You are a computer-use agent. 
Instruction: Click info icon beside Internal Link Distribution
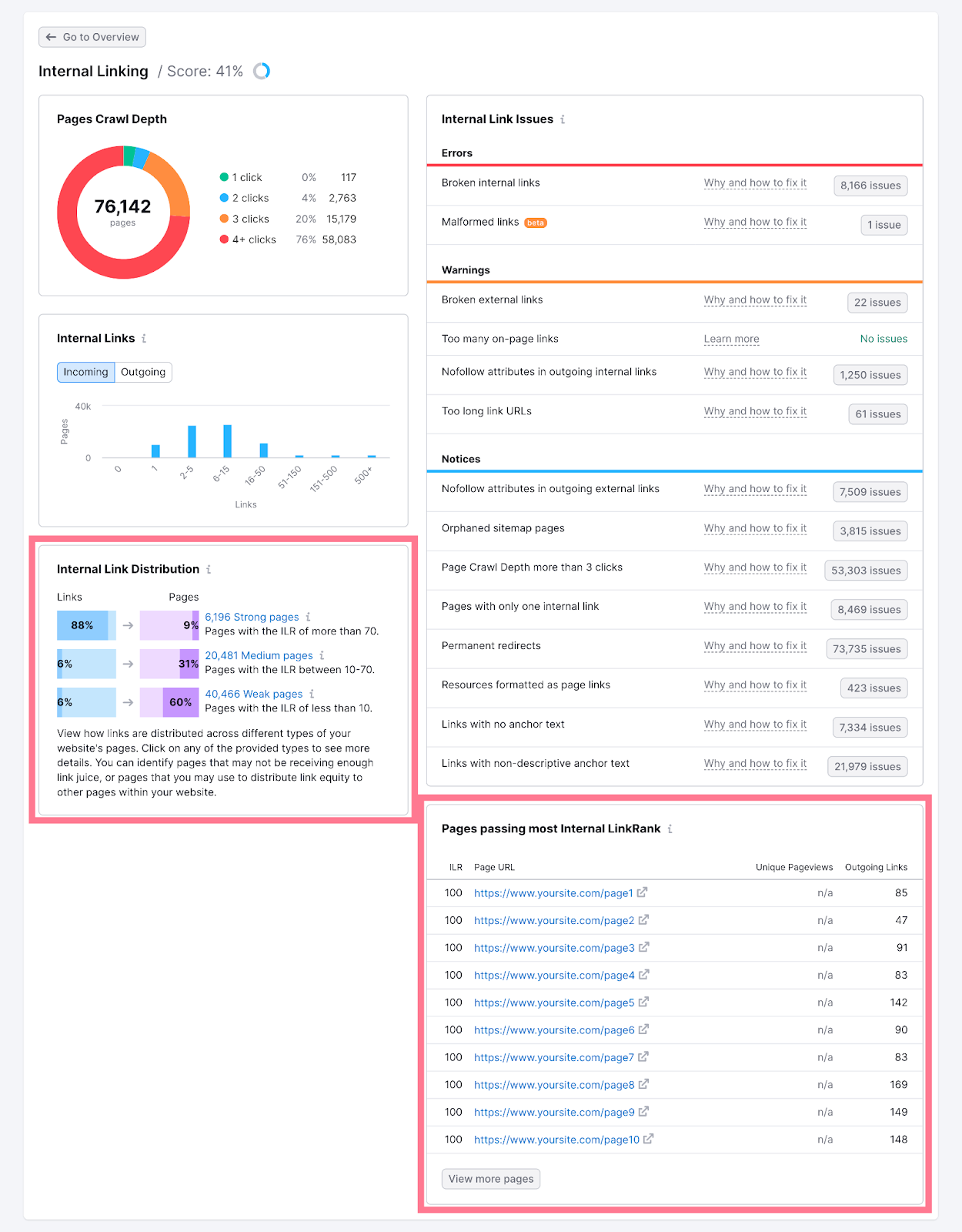(x=209, y=570)
